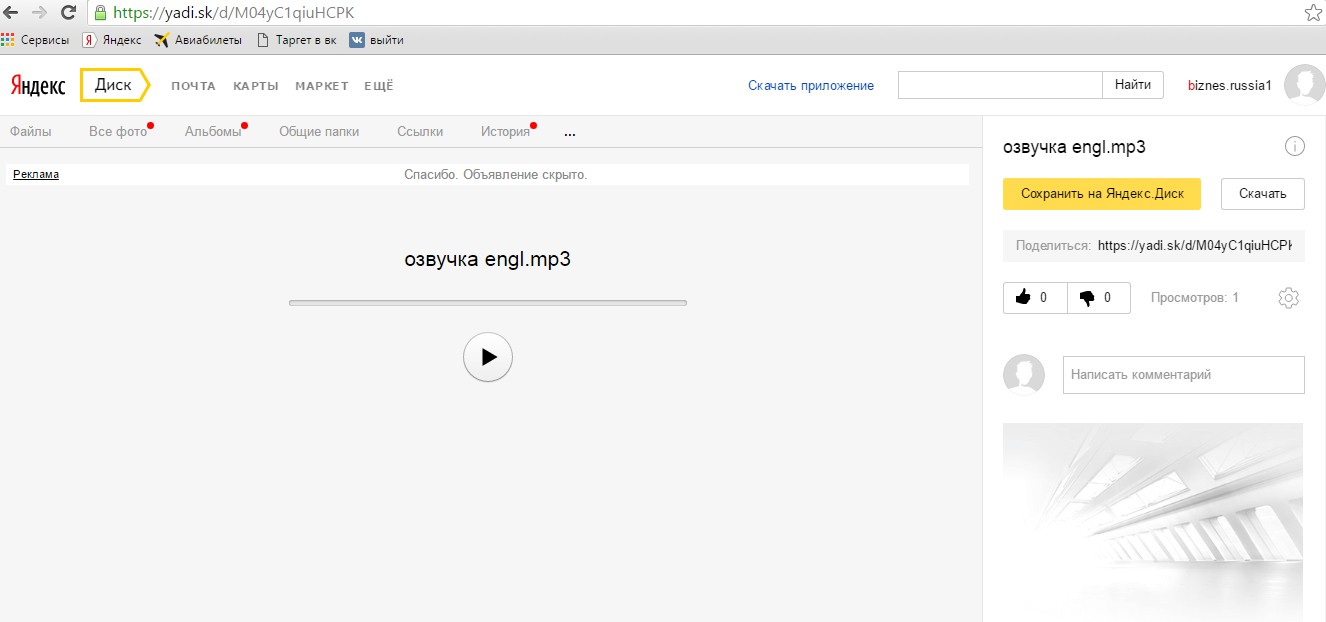Click the browser address bar URL
This screenshot has width=1326, height=622.
pyautogui.click(x=233, y=13)
